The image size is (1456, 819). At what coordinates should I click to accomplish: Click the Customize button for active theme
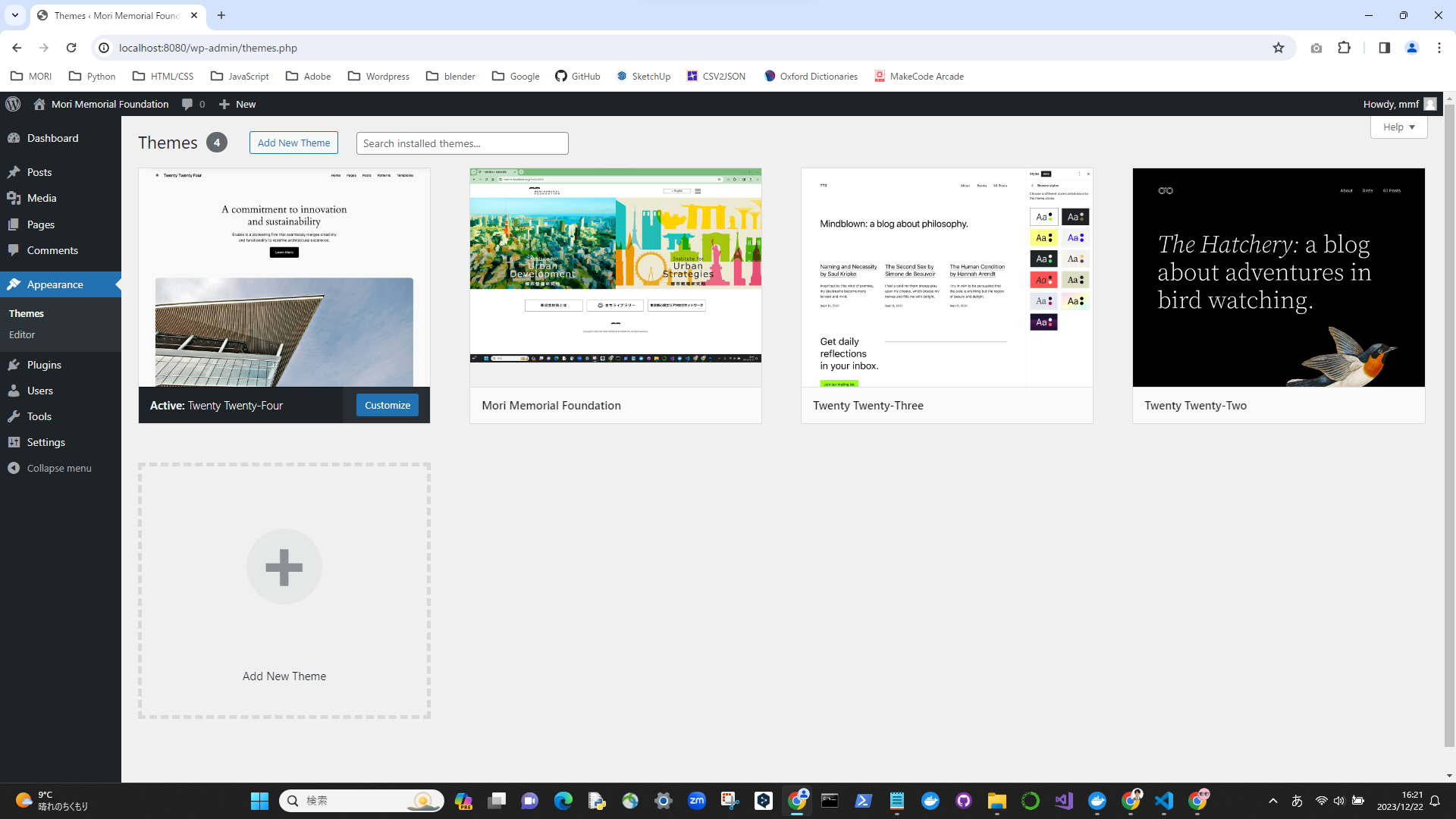coord(387,405)
